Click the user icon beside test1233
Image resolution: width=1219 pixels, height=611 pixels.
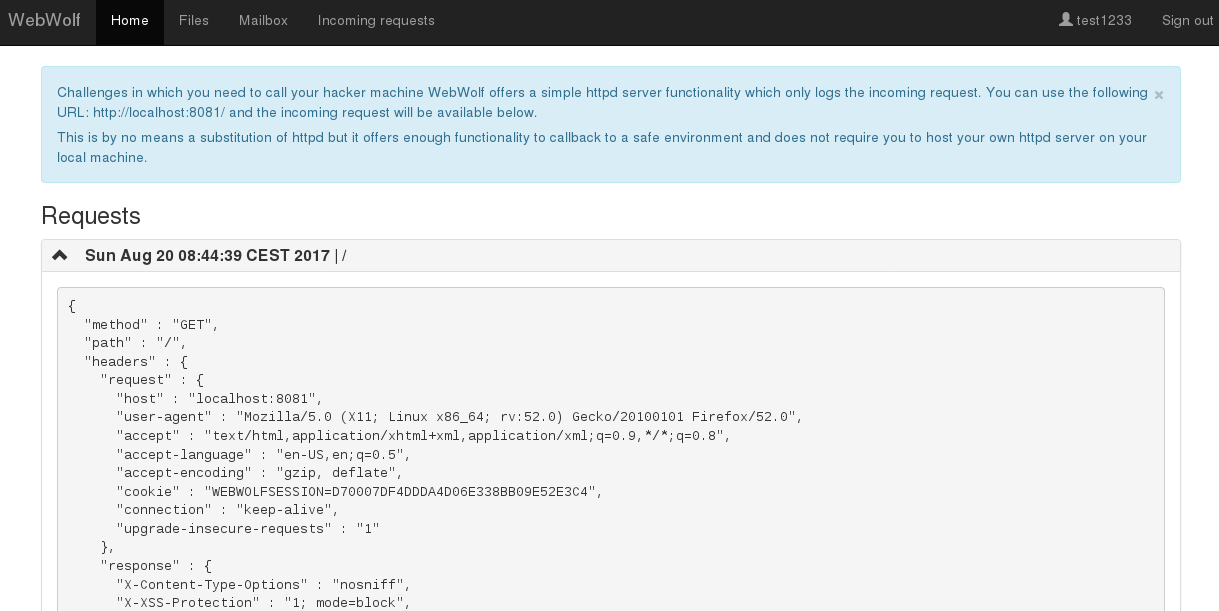coord(1066,20)
